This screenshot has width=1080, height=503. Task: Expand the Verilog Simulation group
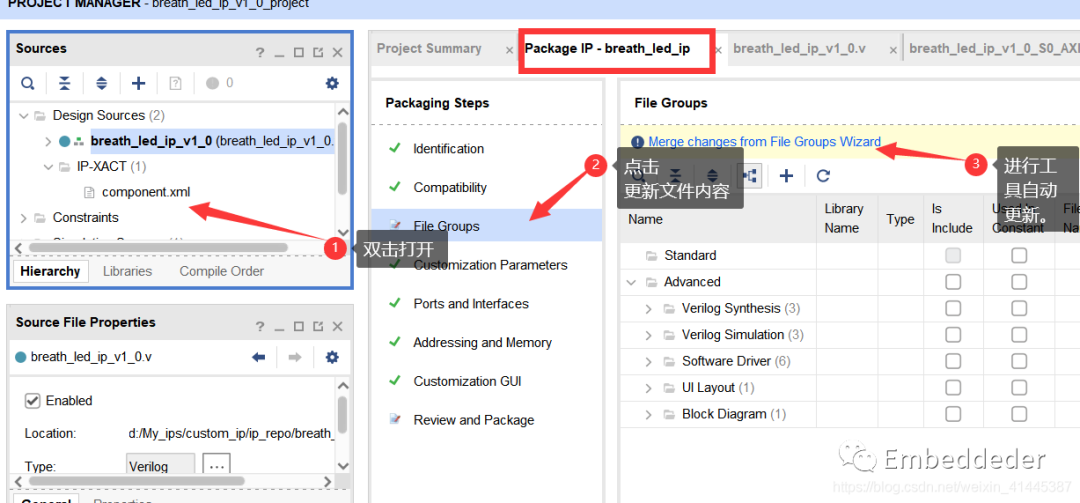(x=649, y=335)
